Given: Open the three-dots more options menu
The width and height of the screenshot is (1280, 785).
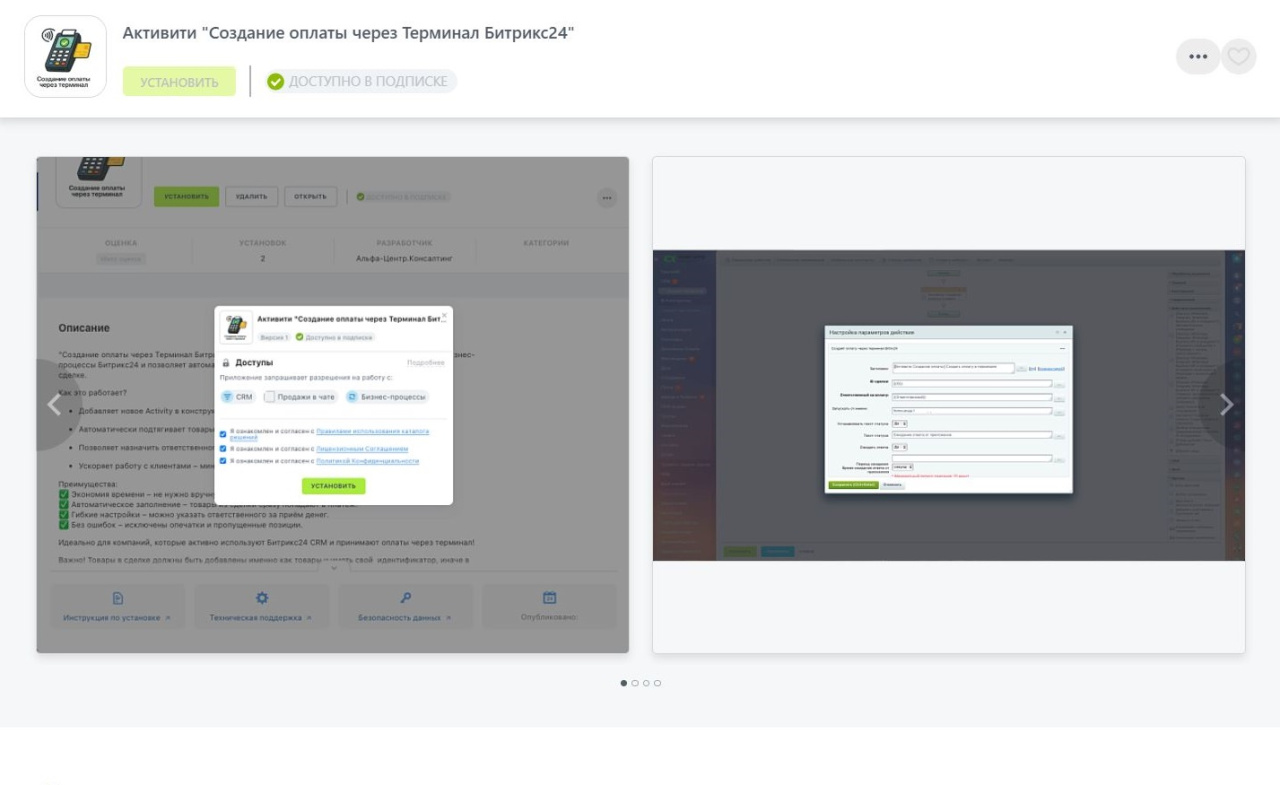Looking at the screenshot, I should coord(1198,56).
